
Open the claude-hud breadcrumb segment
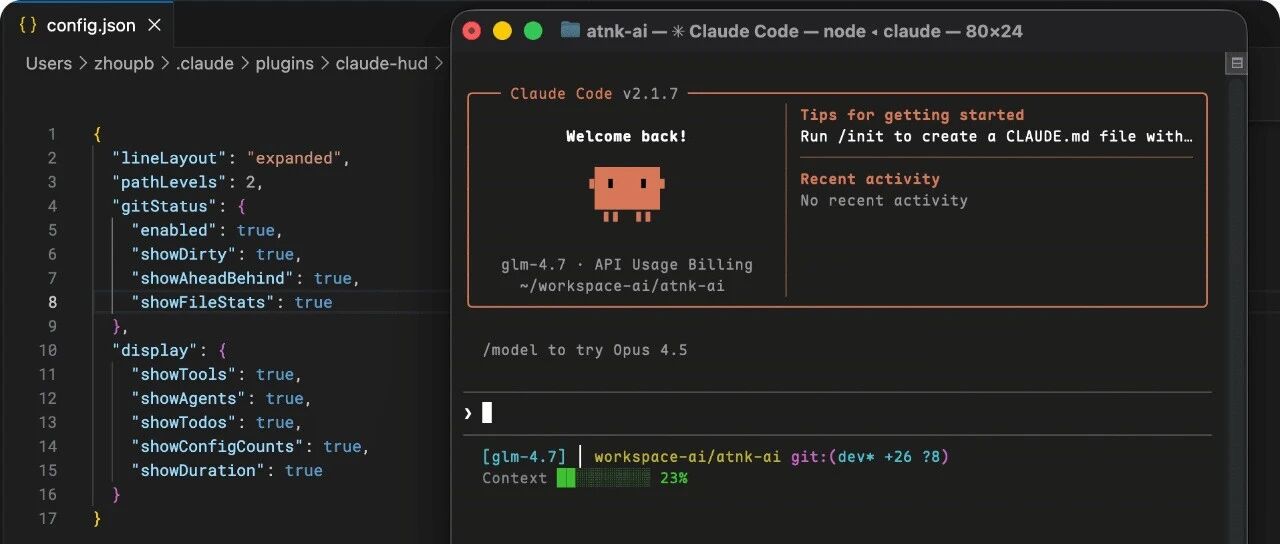[382, 64]
